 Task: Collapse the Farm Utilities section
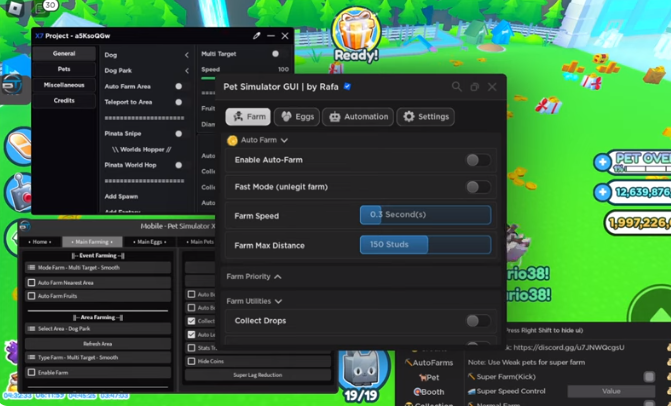click(279, 302)
